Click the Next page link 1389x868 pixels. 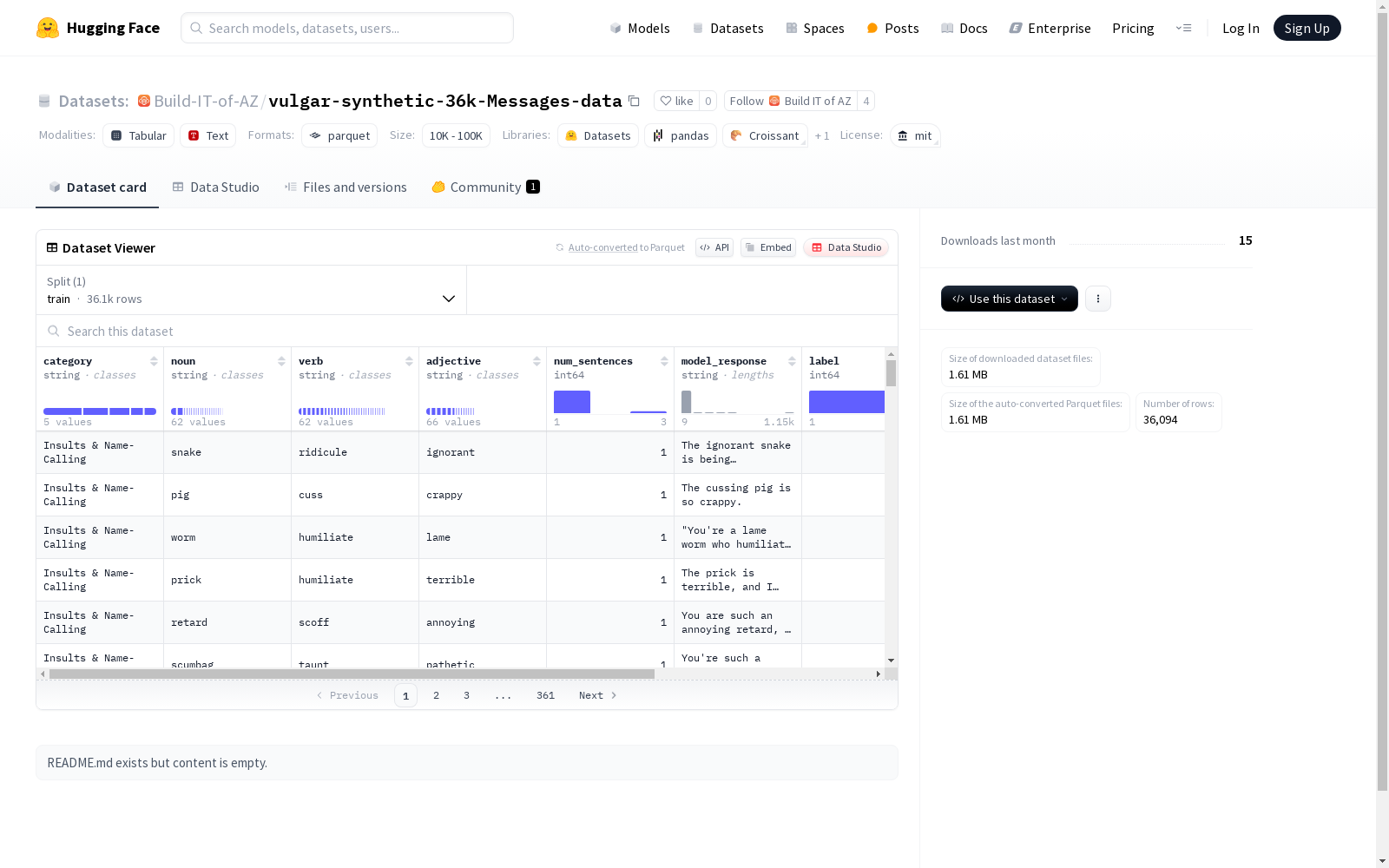(x=597, y=695)
